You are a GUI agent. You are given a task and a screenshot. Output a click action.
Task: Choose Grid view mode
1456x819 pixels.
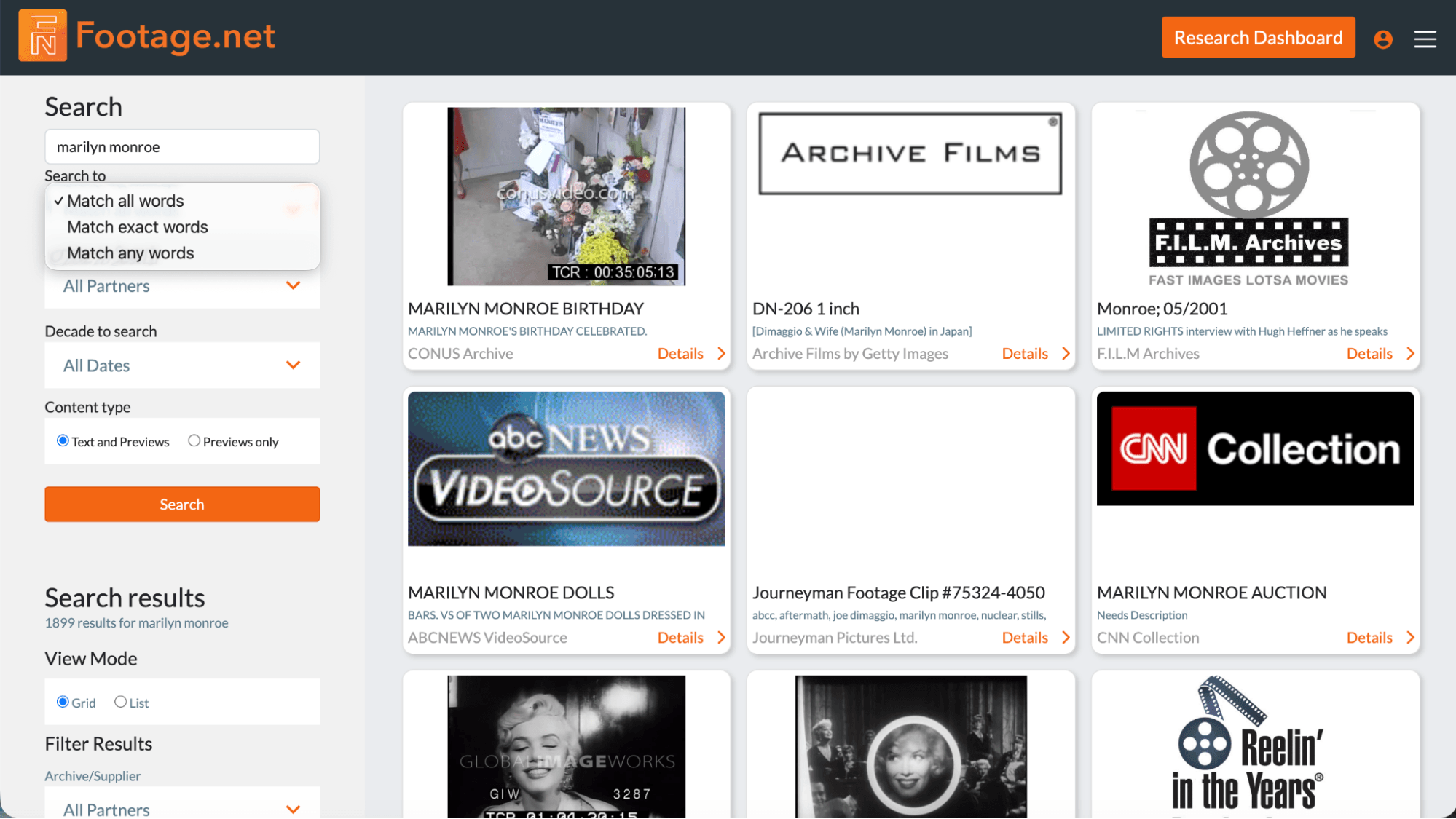tap(63, 702)
